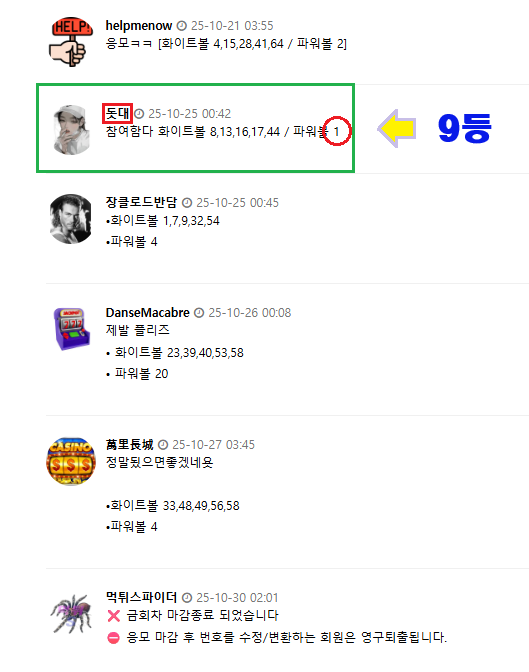529x672 pixels.
Task: Open DanseMacabre's profile name
Action: click(147, 313)
